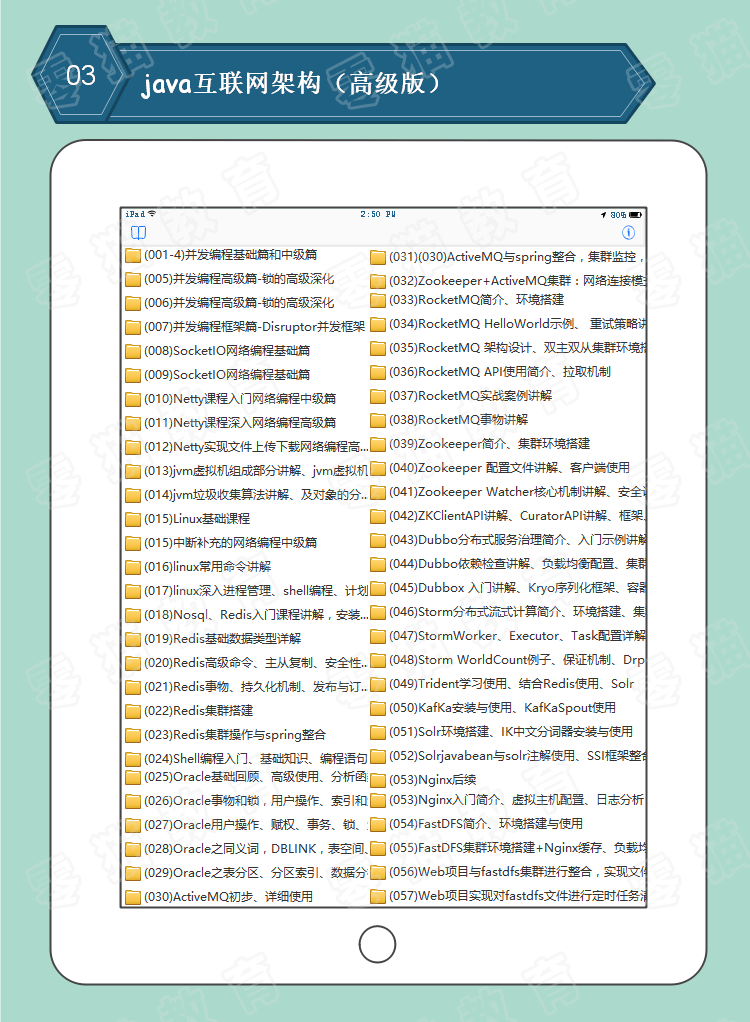Open (049)Trident学习使用 entry
750x1022 pixels.
(x=512, y=684)
